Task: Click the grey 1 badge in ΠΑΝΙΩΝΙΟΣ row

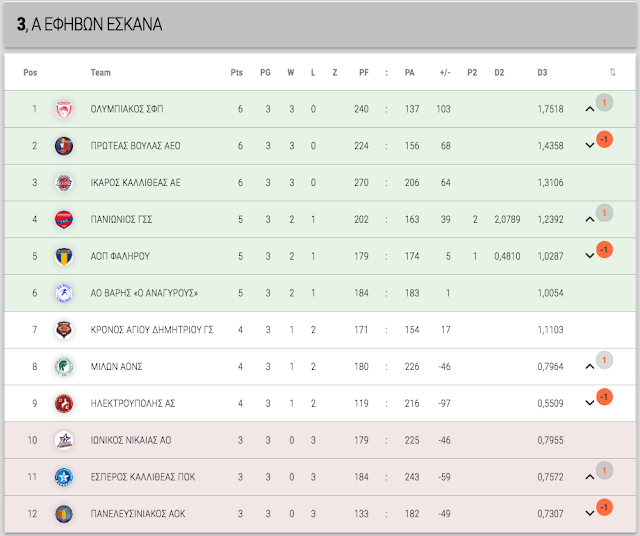Action: [604, 213]
